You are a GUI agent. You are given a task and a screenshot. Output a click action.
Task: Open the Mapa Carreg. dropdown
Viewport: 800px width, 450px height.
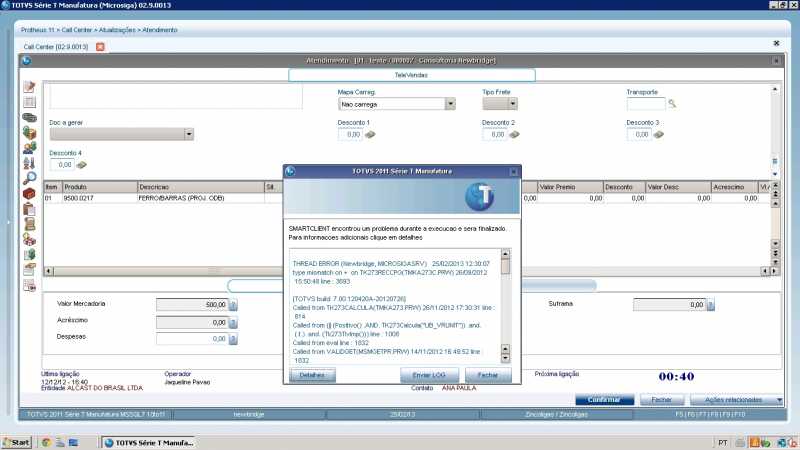(x=450, y=104)
